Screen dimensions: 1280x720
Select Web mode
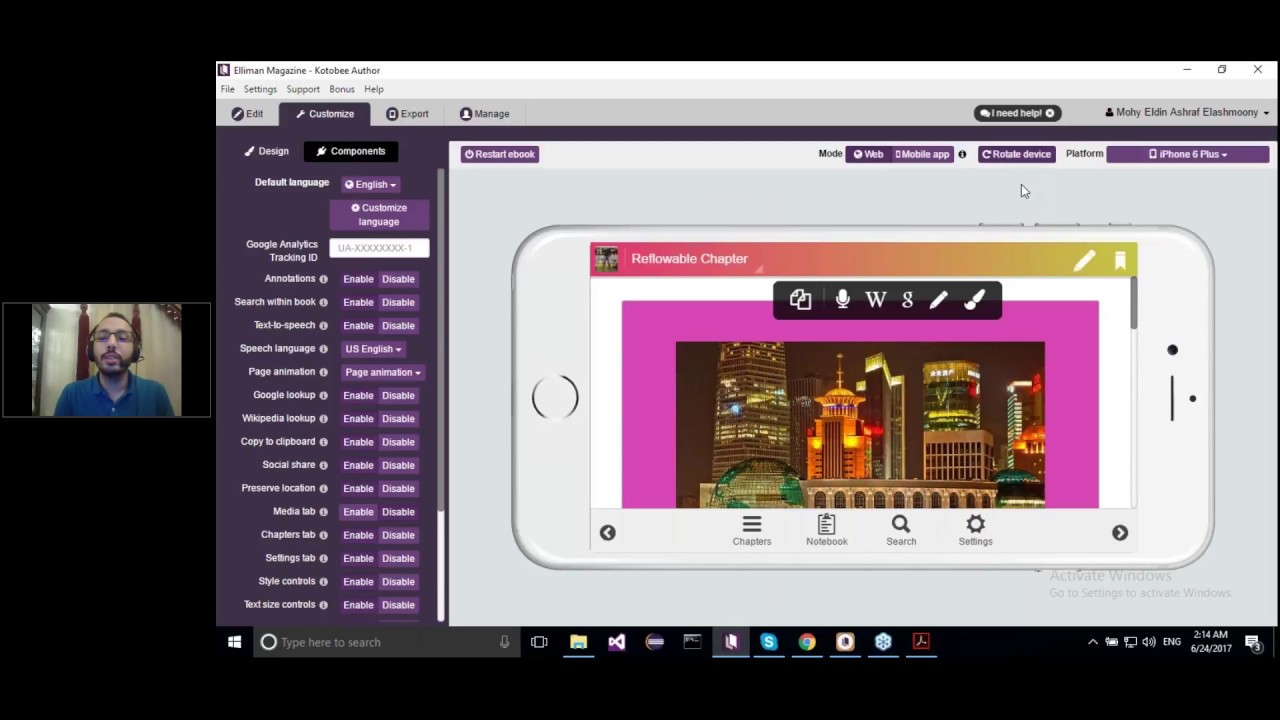pyautogui.click(x=868, y=154)
